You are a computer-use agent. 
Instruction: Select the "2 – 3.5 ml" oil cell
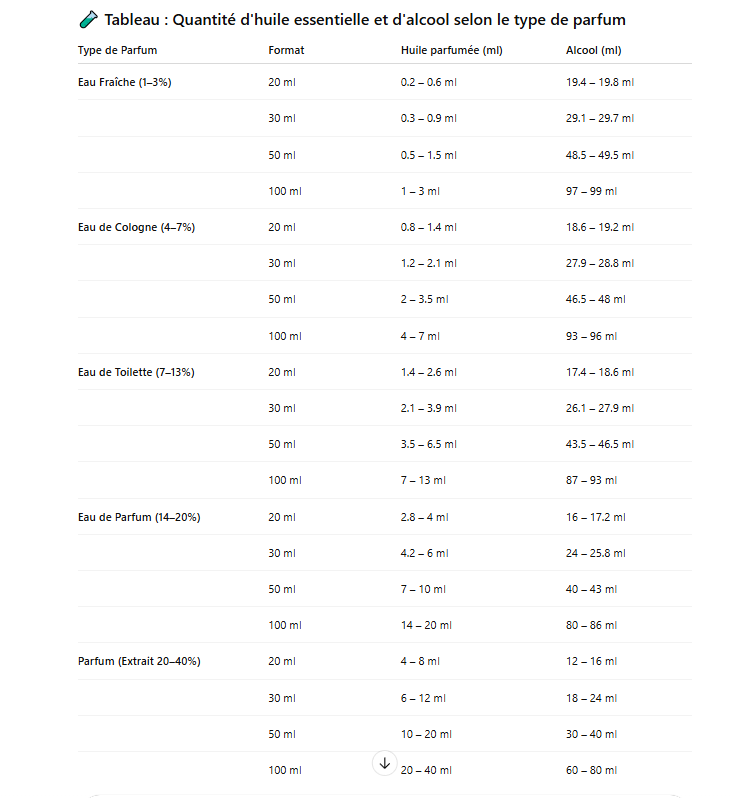tap(425, 299)
